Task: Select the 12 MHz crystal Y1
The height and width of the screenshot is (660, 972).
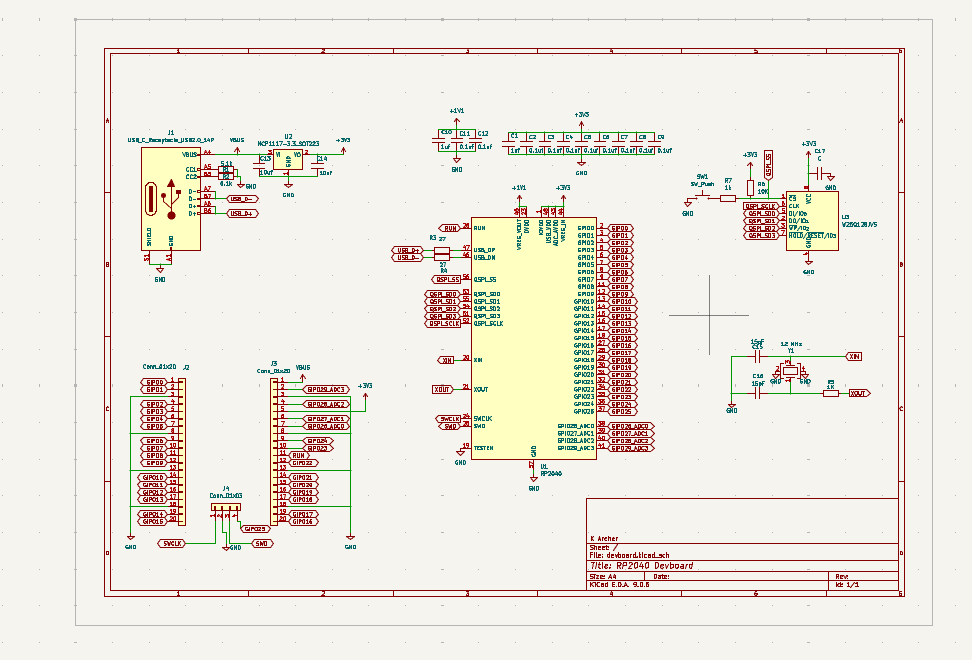Action: pos(790,373)
